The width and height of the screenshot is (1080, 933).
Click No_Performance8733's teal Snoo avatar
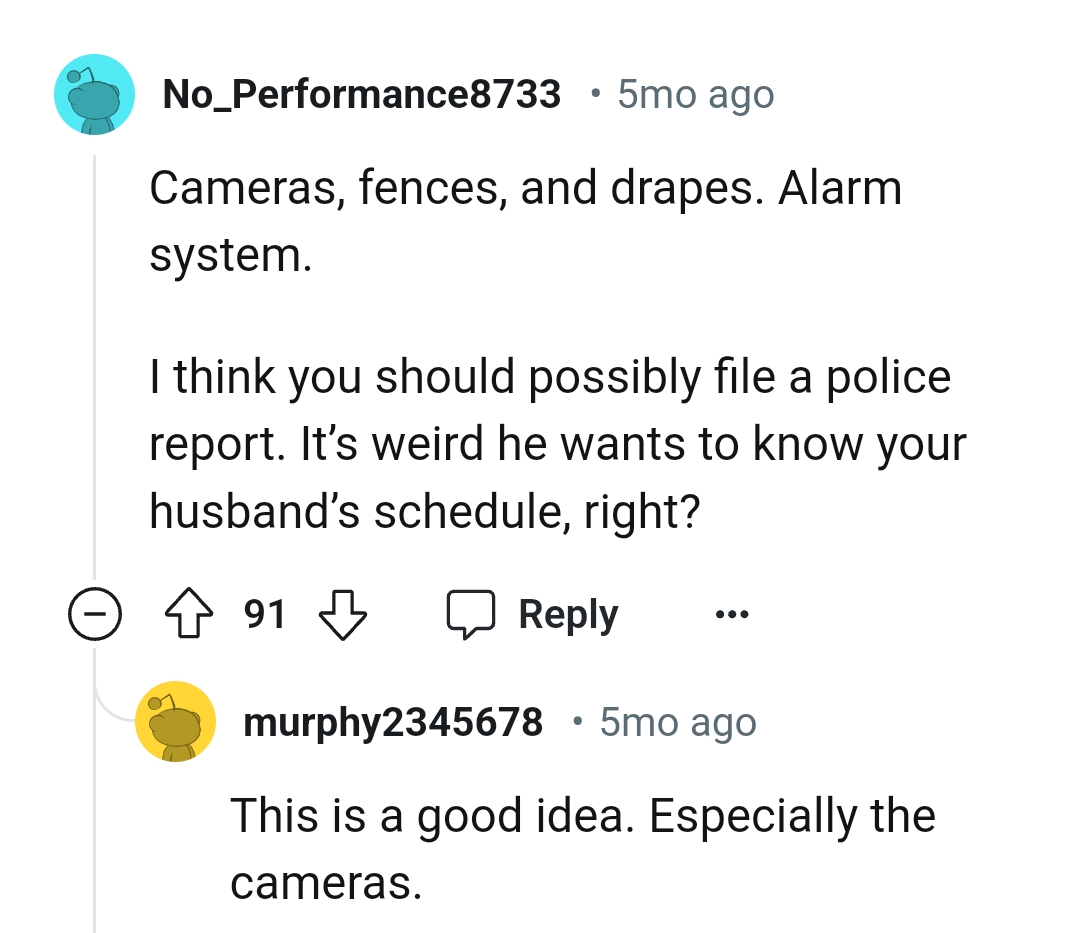tap(93, 93)
